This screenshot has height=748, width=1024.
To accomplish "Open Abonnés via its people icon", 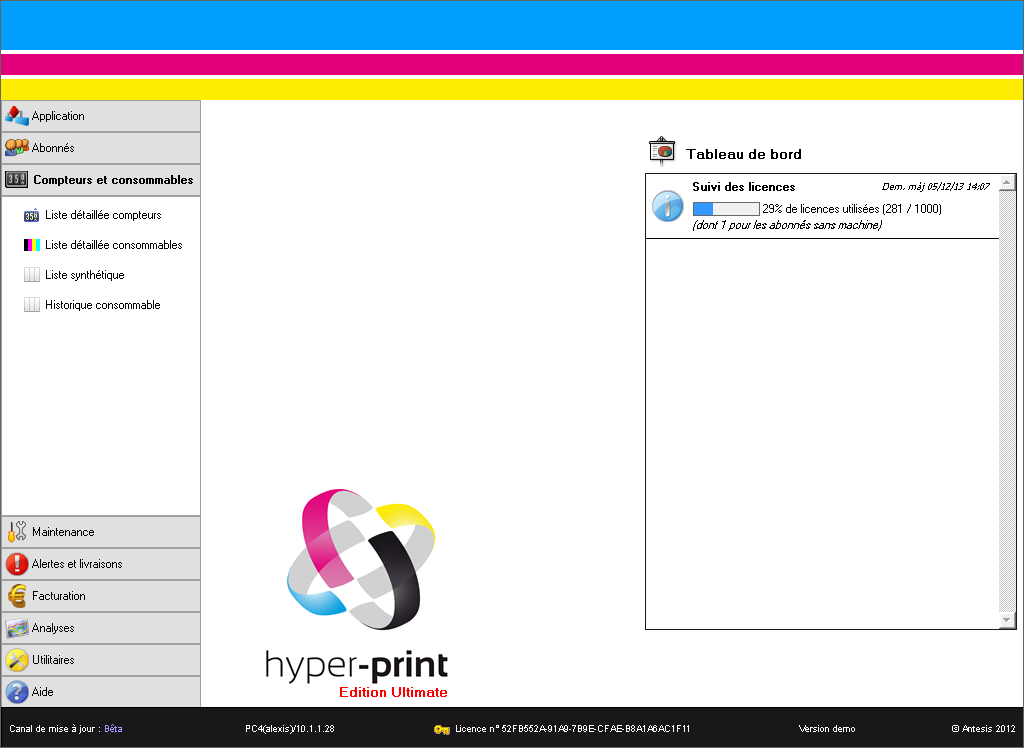I will 15,147.
